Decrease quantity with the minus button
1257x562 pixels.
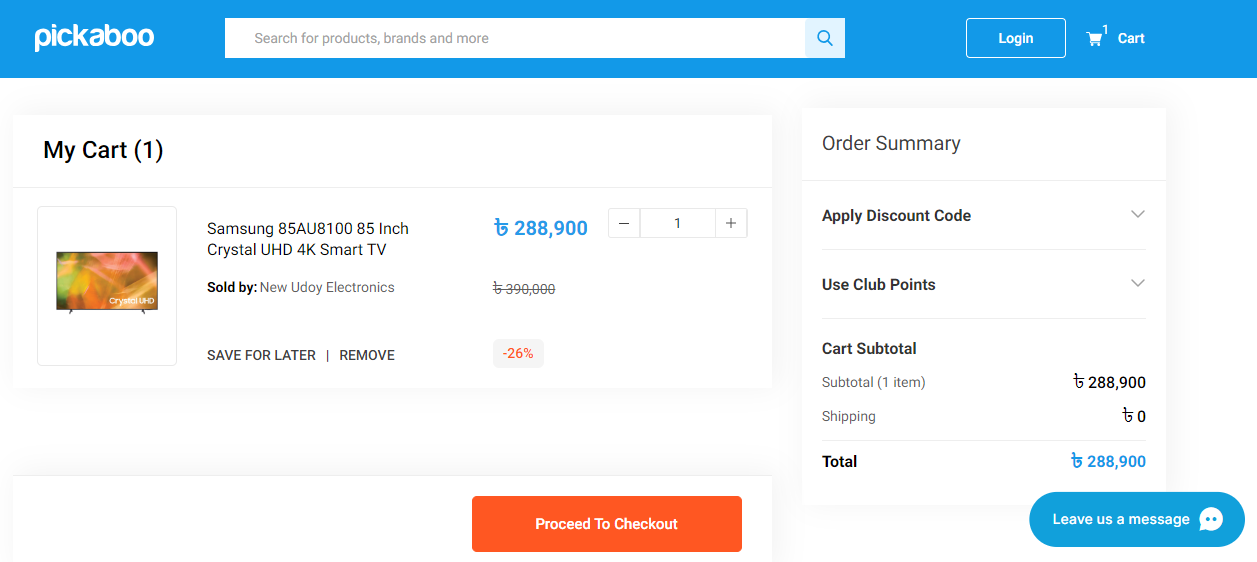[624, 223]
